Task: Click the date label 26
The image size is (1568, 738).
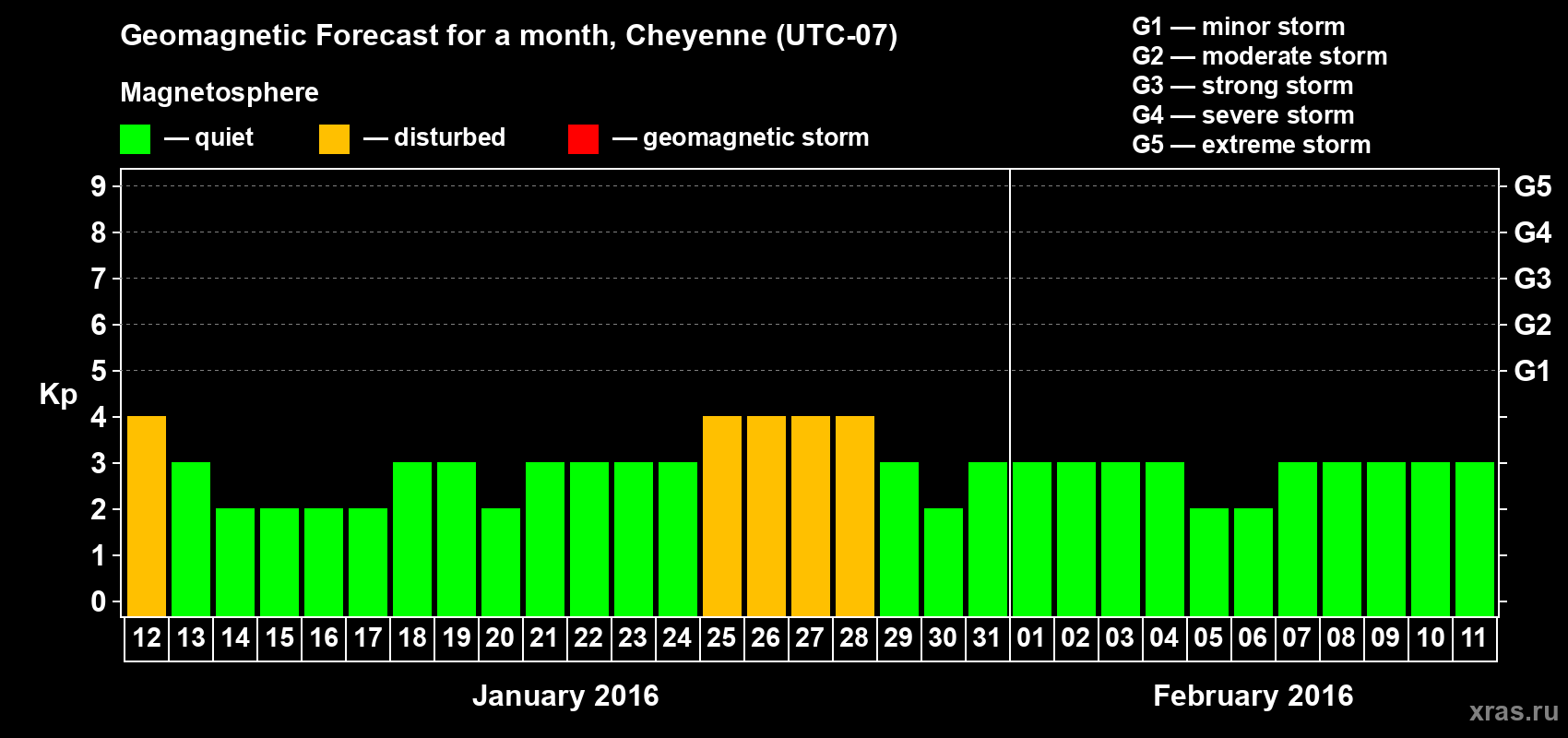Action: point(766,637)
